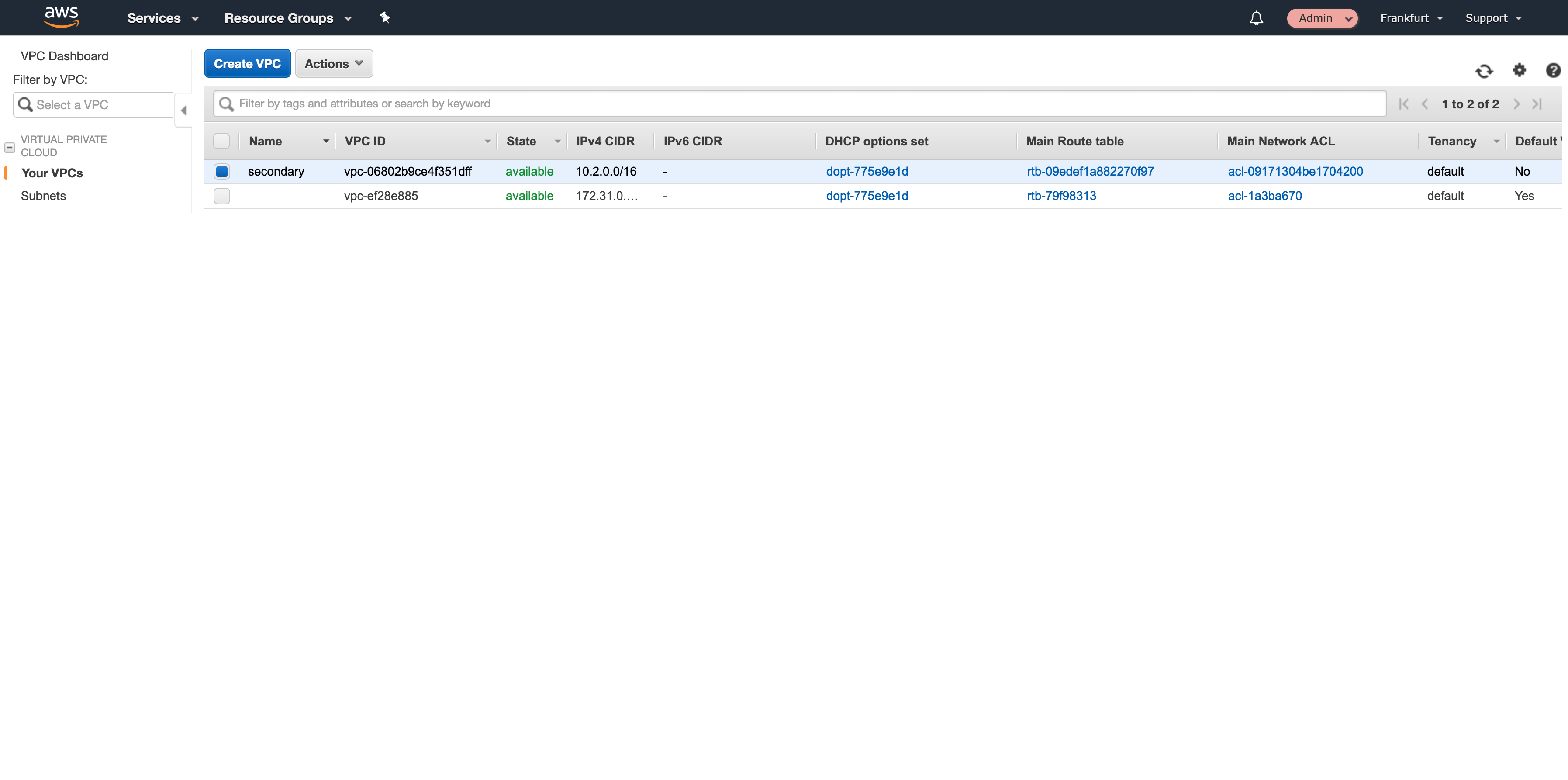The image size is (1568, 780).
Task: Open route table rtb-09edef1a882270f97
Action: click(1090, 172)
